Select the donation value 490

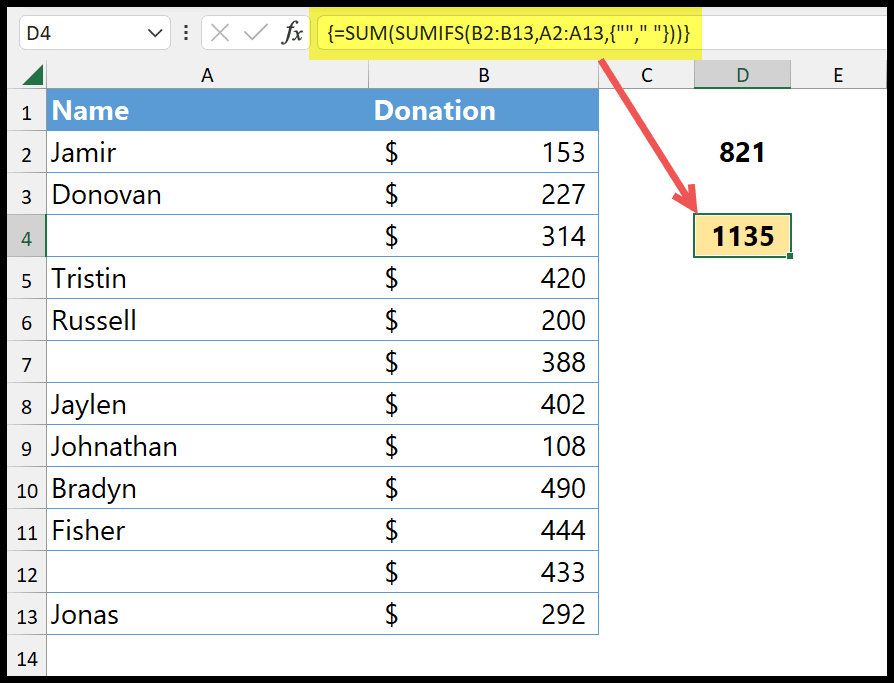point(483,488)
